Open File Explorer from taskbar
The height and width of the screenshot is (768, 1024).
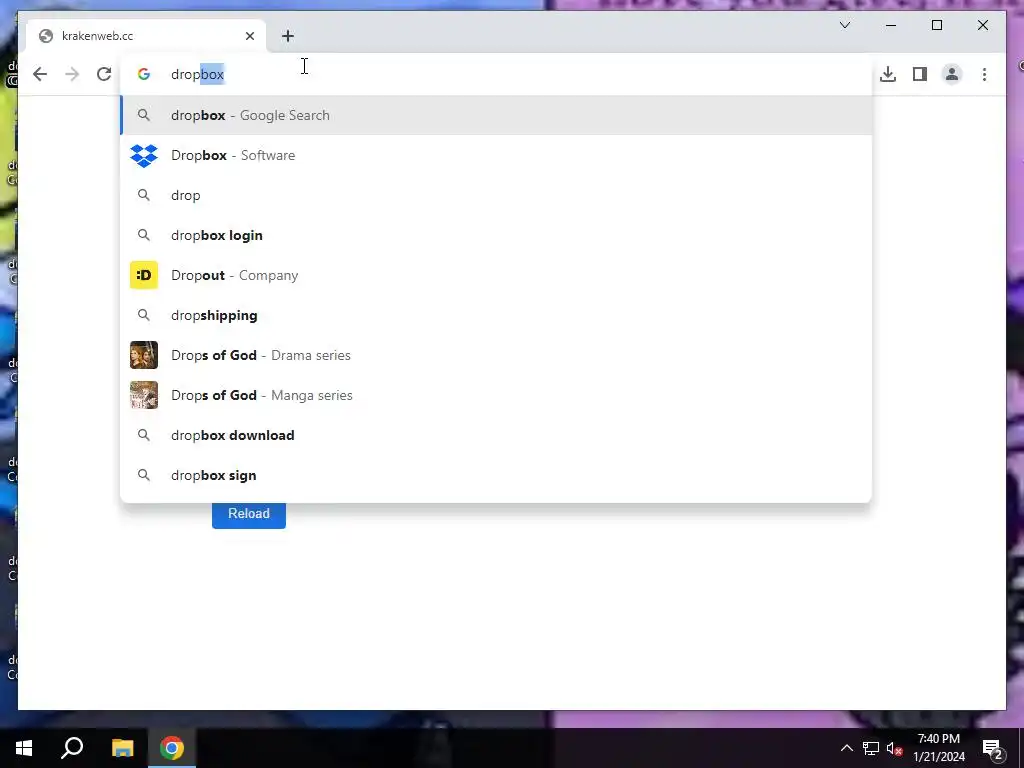(x=122, y=748)
